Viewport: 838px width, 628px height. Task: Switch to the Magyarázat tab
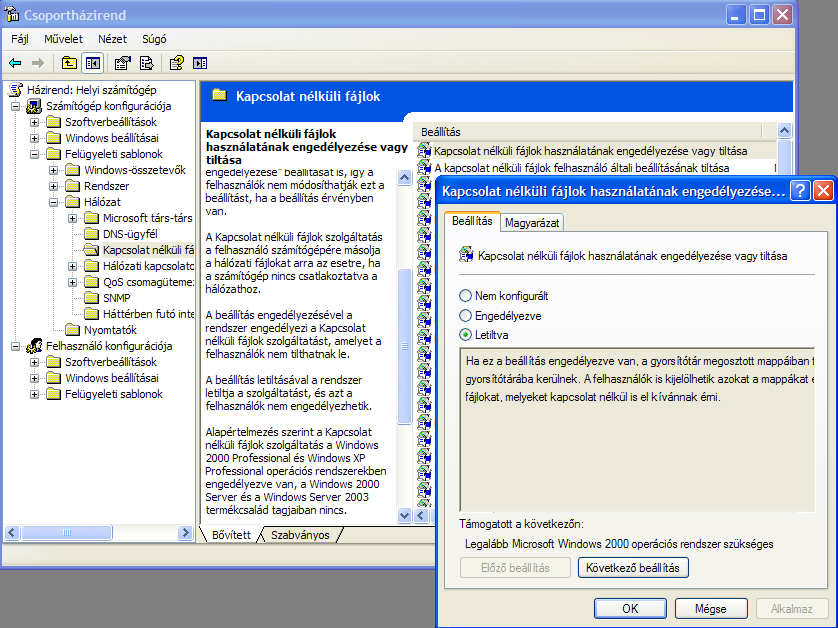(x=532, y=222)
